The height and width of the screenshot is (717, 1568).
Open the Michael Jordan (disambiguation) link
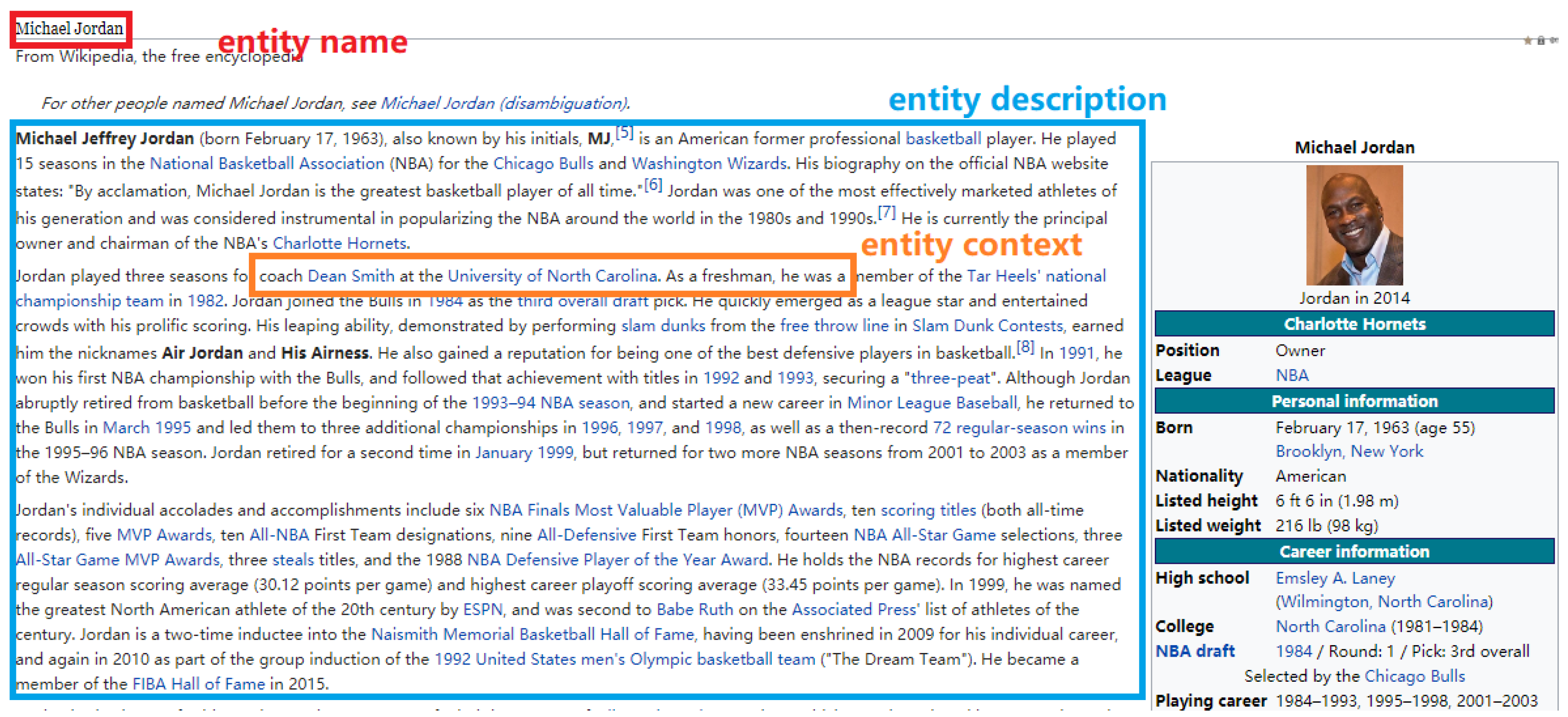[504, 103]
